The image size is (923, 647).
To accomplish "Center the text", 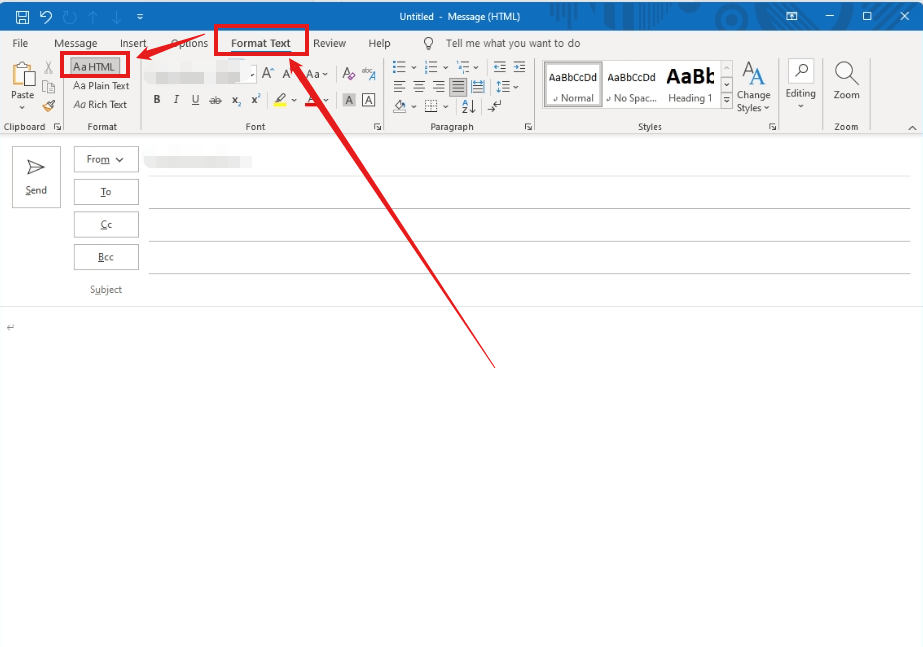I will [x=419, y=87].
